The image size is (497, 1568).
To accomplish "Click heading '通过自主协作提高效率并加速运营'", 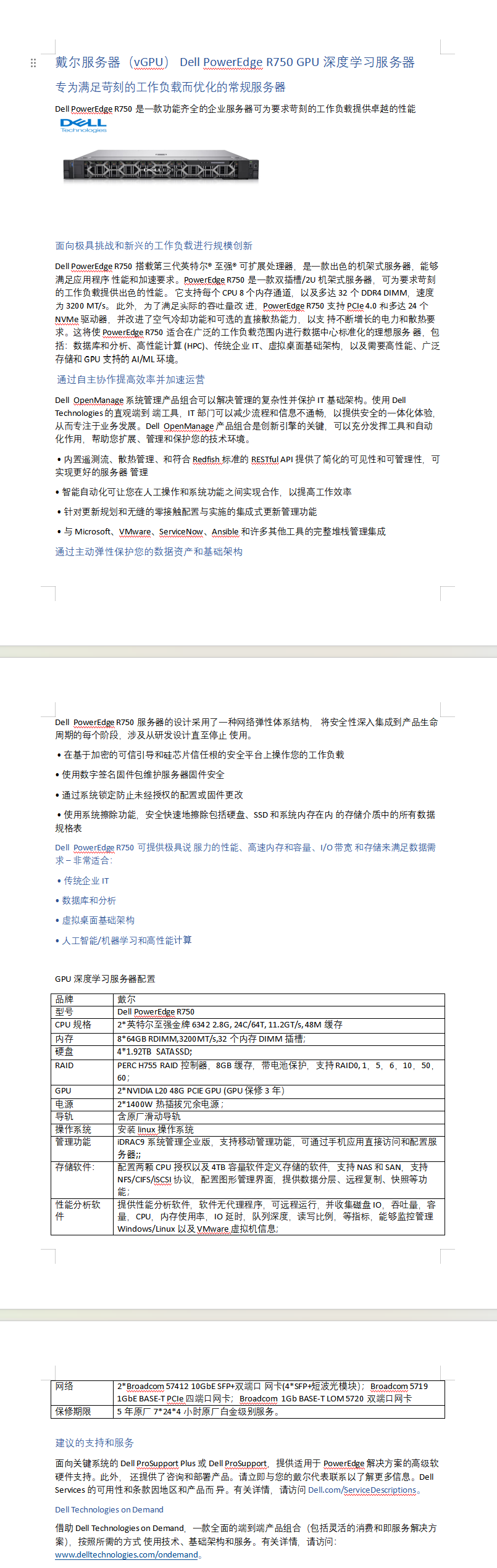I will pos(130,380).
